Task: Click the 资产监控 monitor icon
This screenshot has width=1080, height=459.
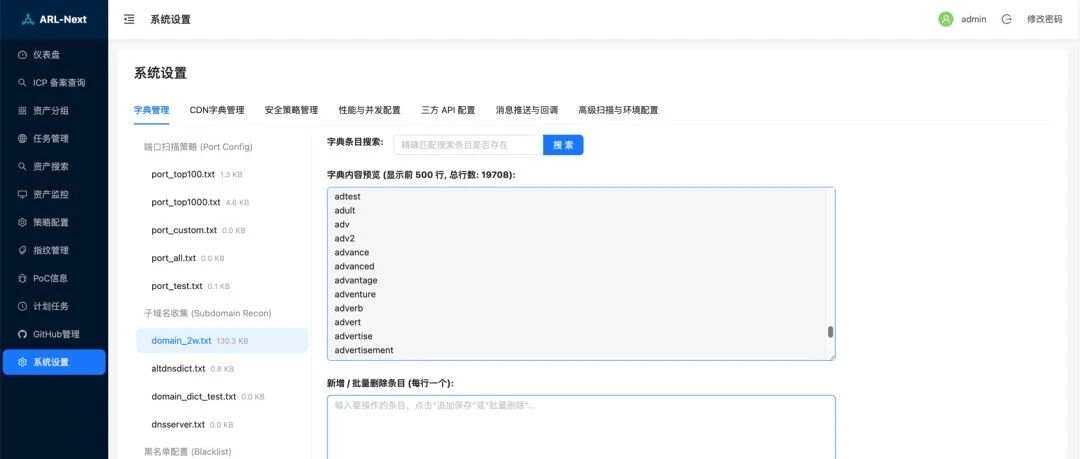Action: [x=22, y=194]
